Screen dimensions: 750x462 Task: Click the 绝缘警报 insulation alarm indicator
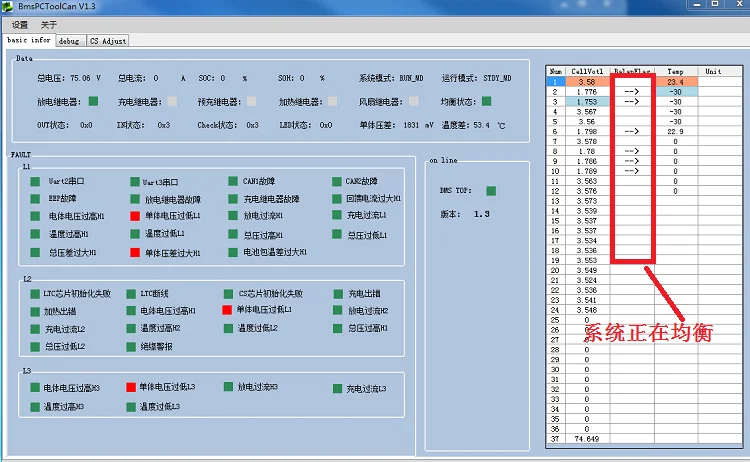[131, 346]
